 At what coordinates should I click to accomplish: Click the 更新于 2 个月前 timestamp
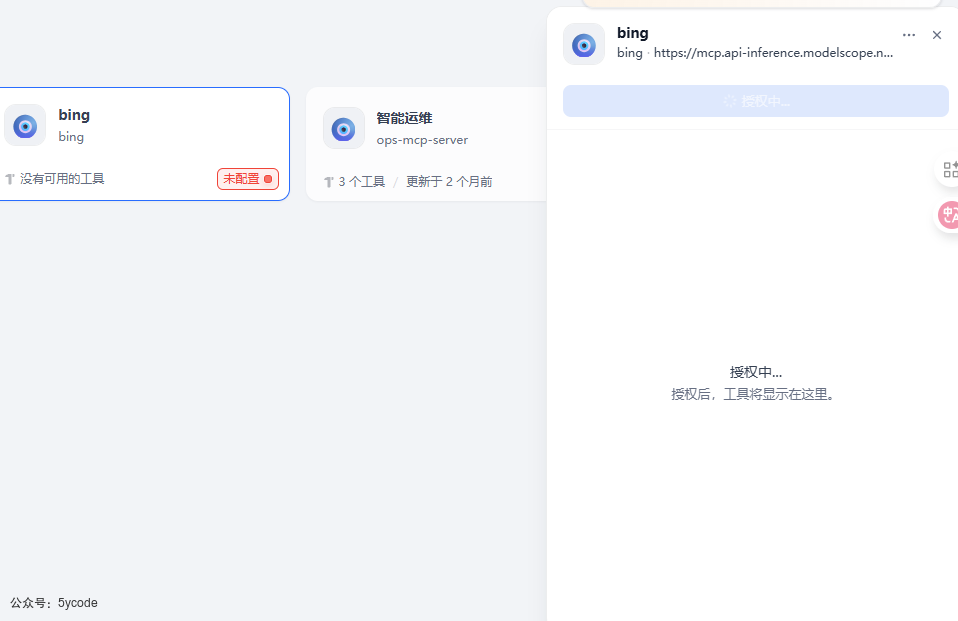448,181
